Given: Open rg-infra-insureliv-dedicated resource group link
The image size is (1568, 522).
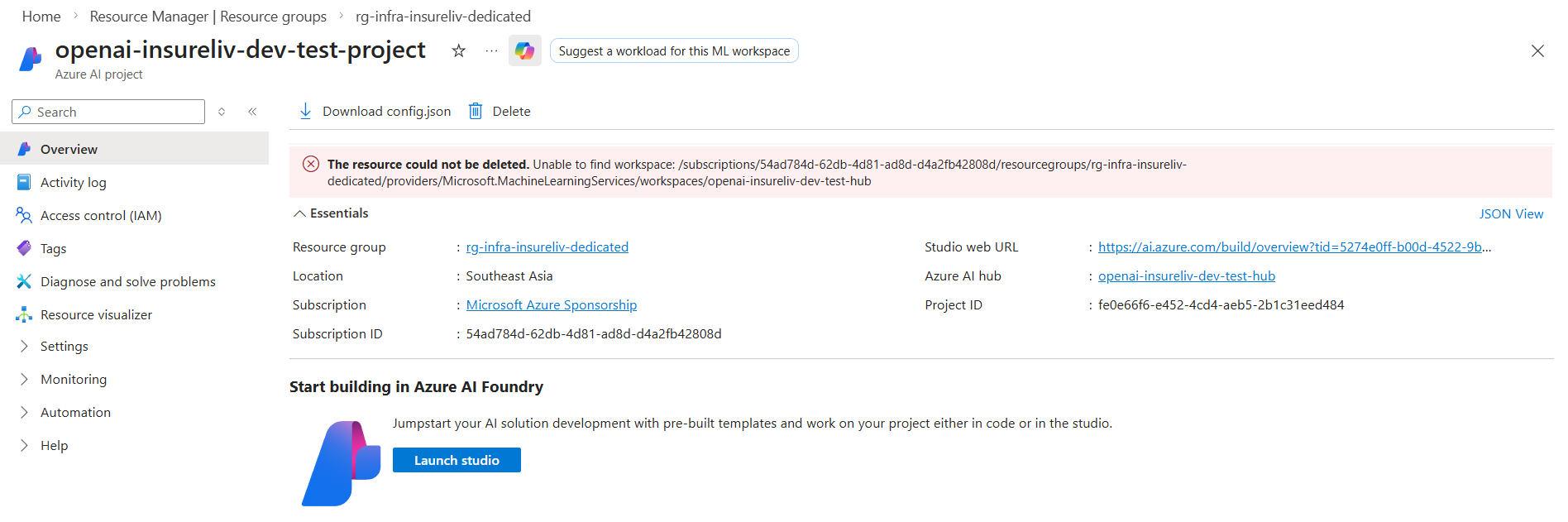Looking at the screenshot, I should pos(547,247).
